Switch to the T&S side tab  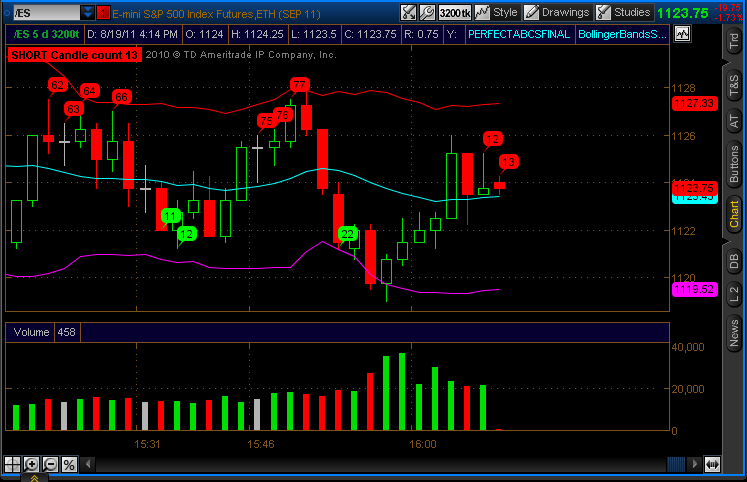(734, 85)
